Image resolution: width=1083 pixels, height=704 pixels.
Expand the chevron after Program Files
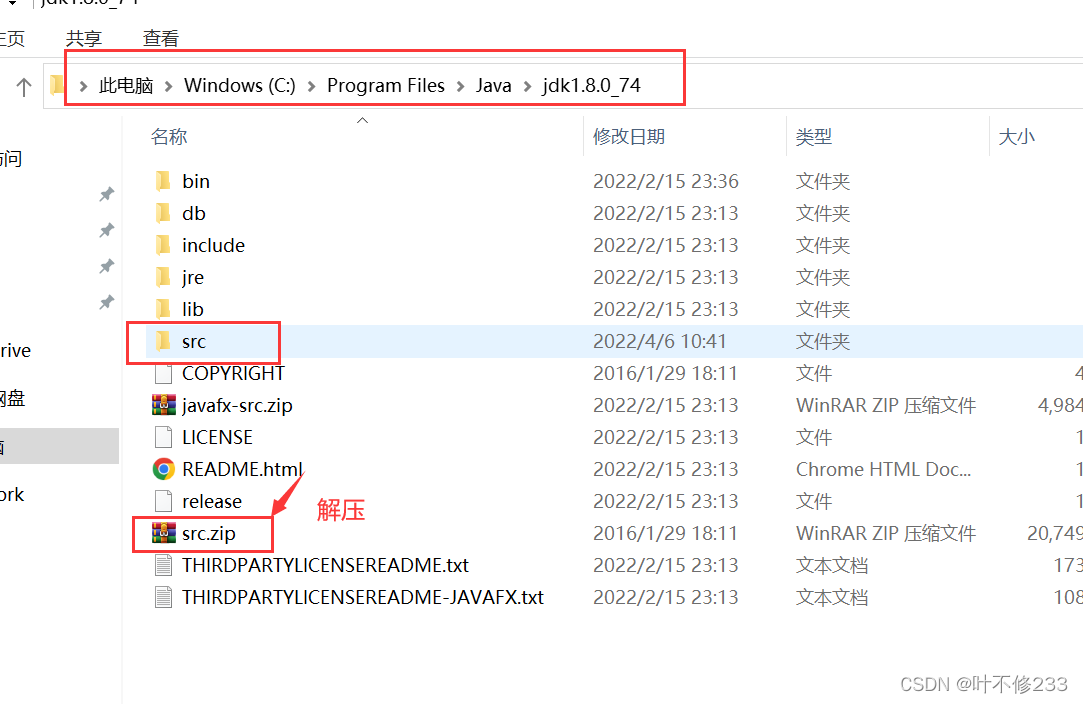coord(460,86)
